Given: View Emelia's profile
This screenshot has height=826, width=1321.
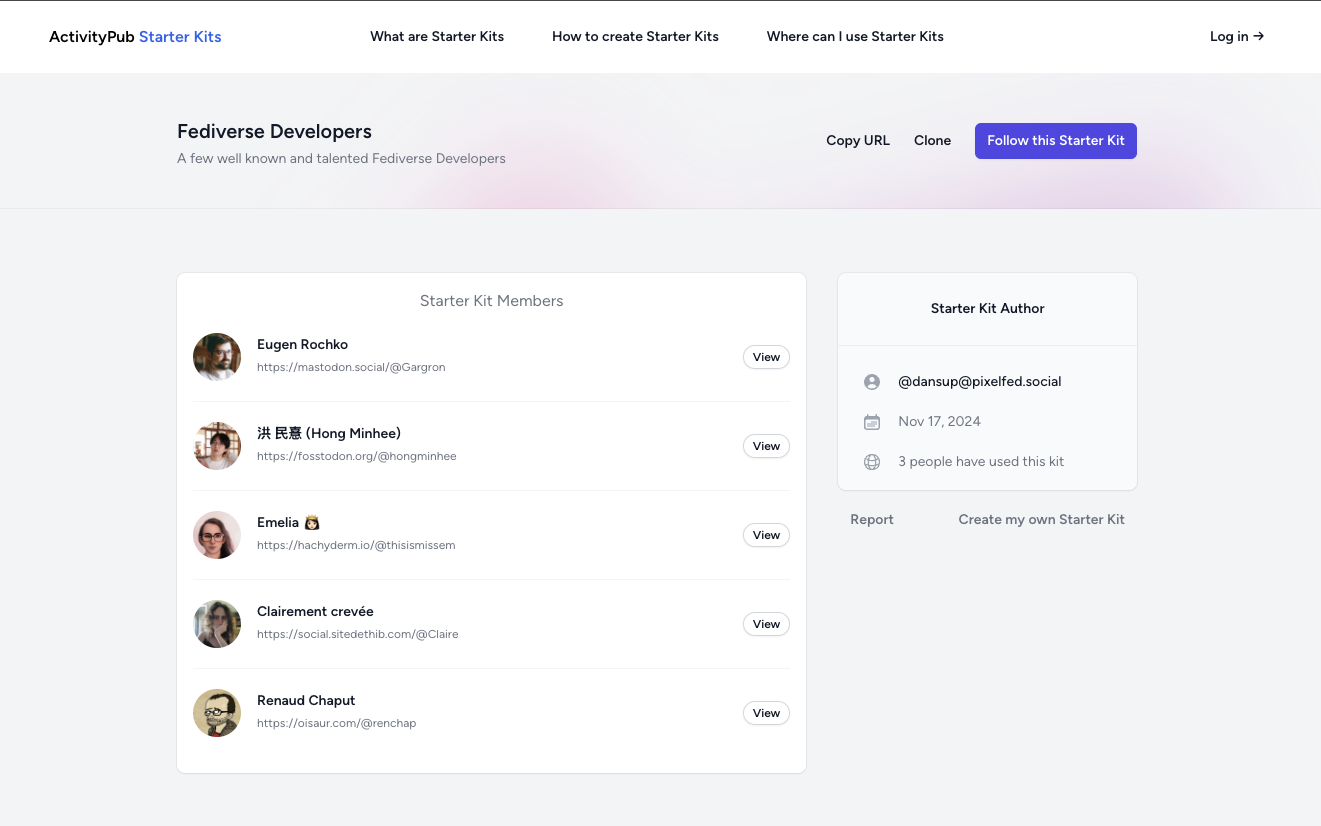Looking at the screenshot, I should coord(766,535).
